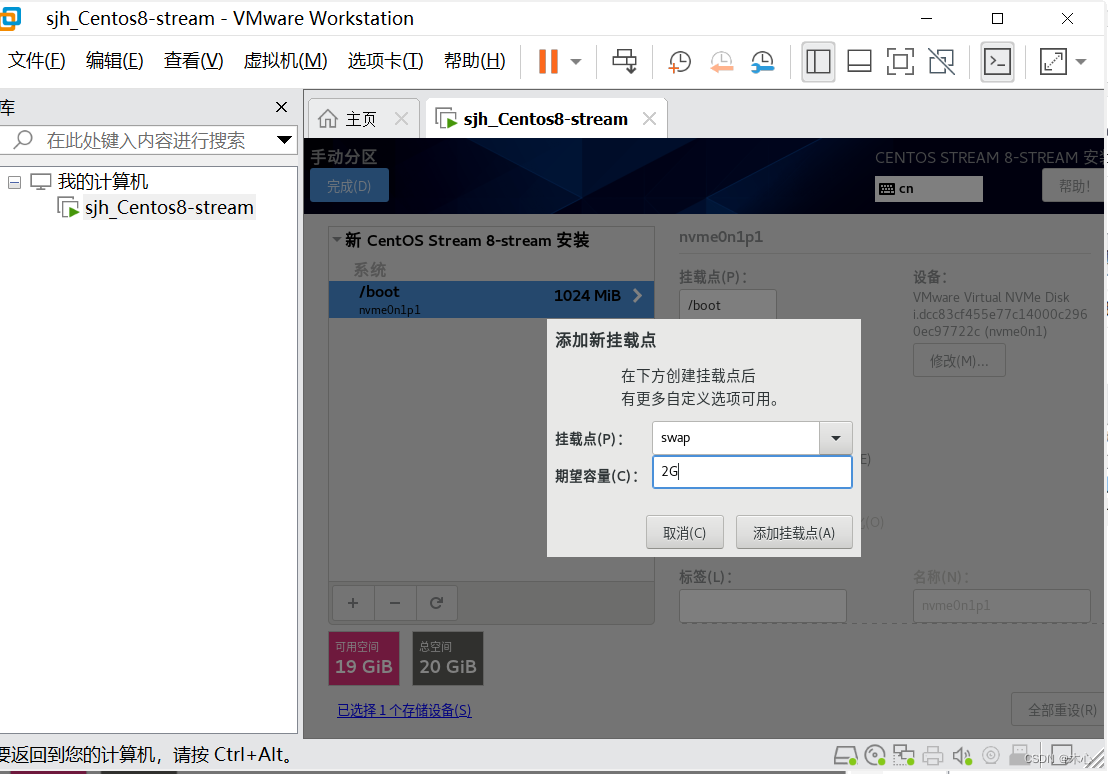This screenshot has height=774, width=1108.
Task: Open the library search filter dropdown
Action: pos(284,140)
